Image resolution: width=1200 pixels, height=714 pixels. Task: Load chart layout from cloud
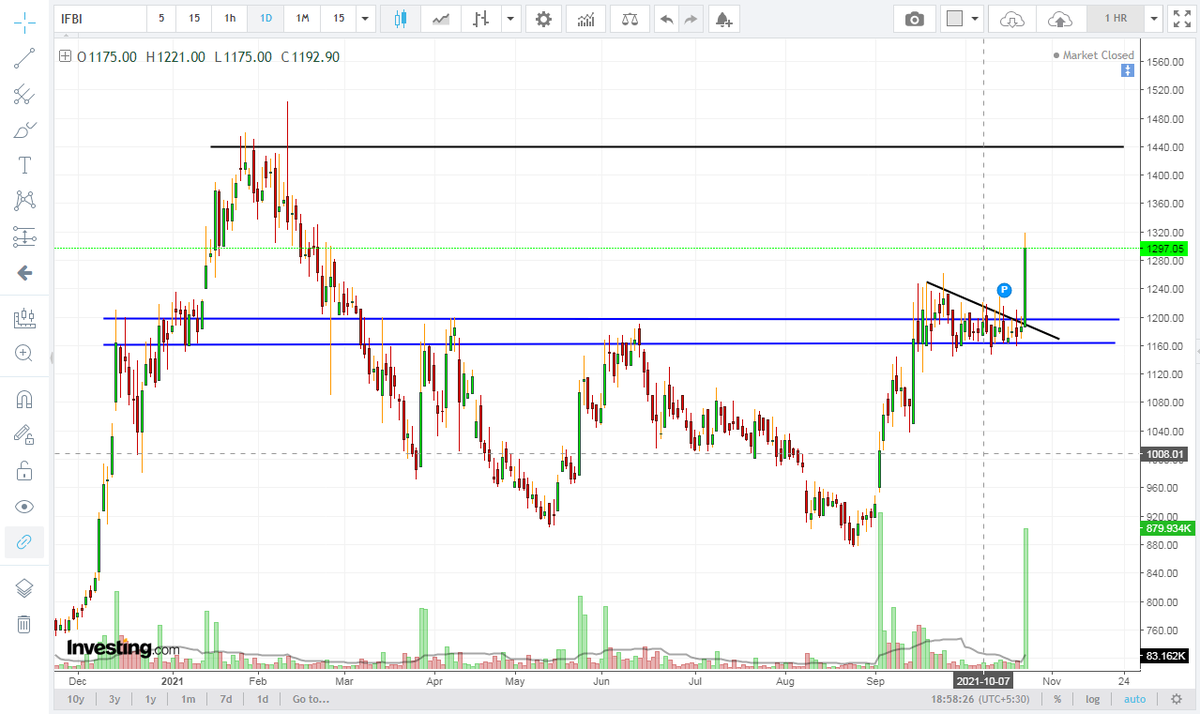(x=1012, y=18)
